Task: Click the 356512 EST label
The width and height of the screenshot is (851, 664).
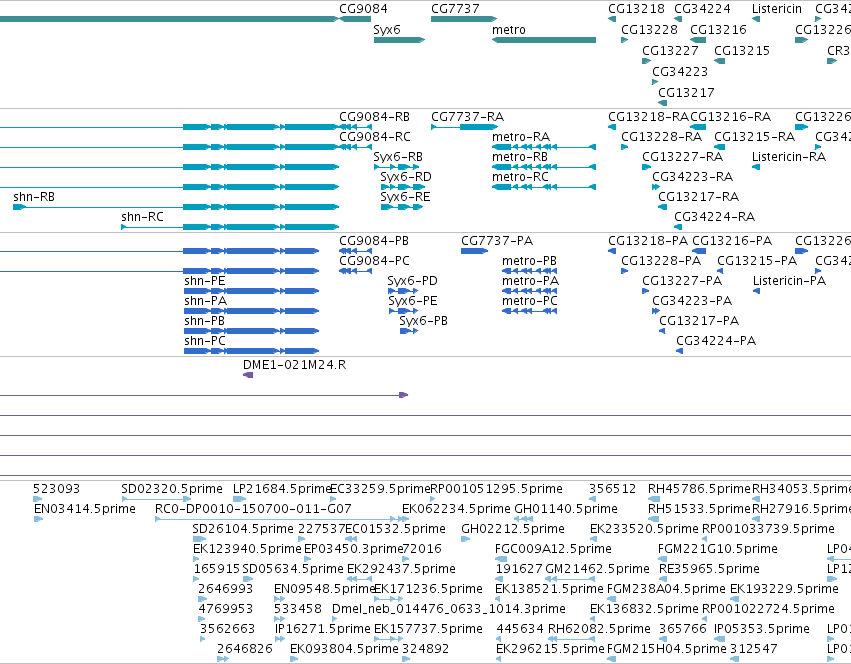Action: 613,489
